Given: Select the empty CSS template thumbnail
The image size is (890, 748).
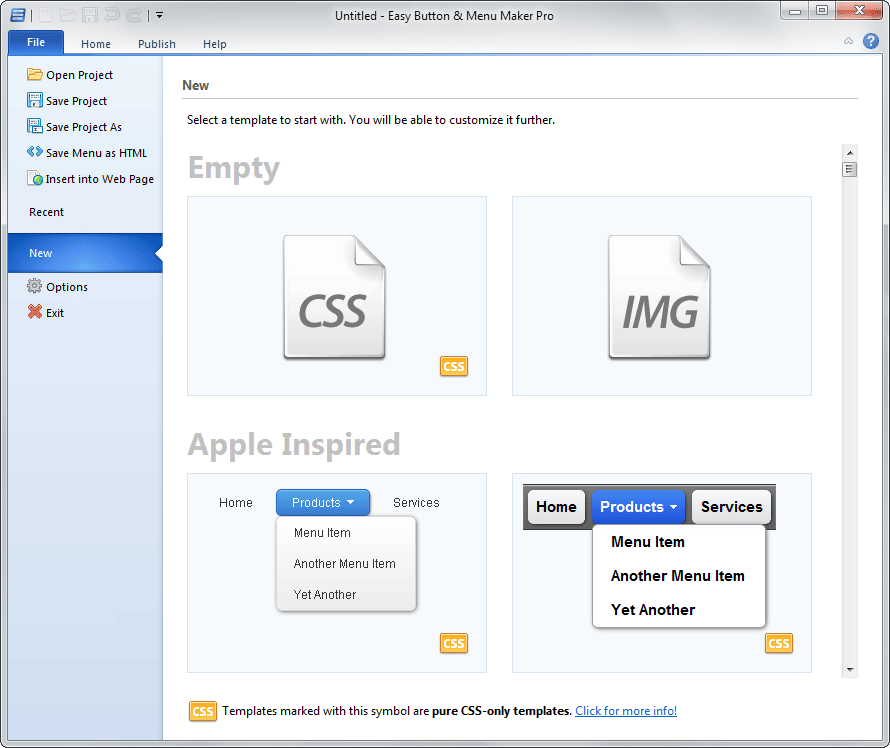Looking at the screenshot, I should tap(336, 296).
